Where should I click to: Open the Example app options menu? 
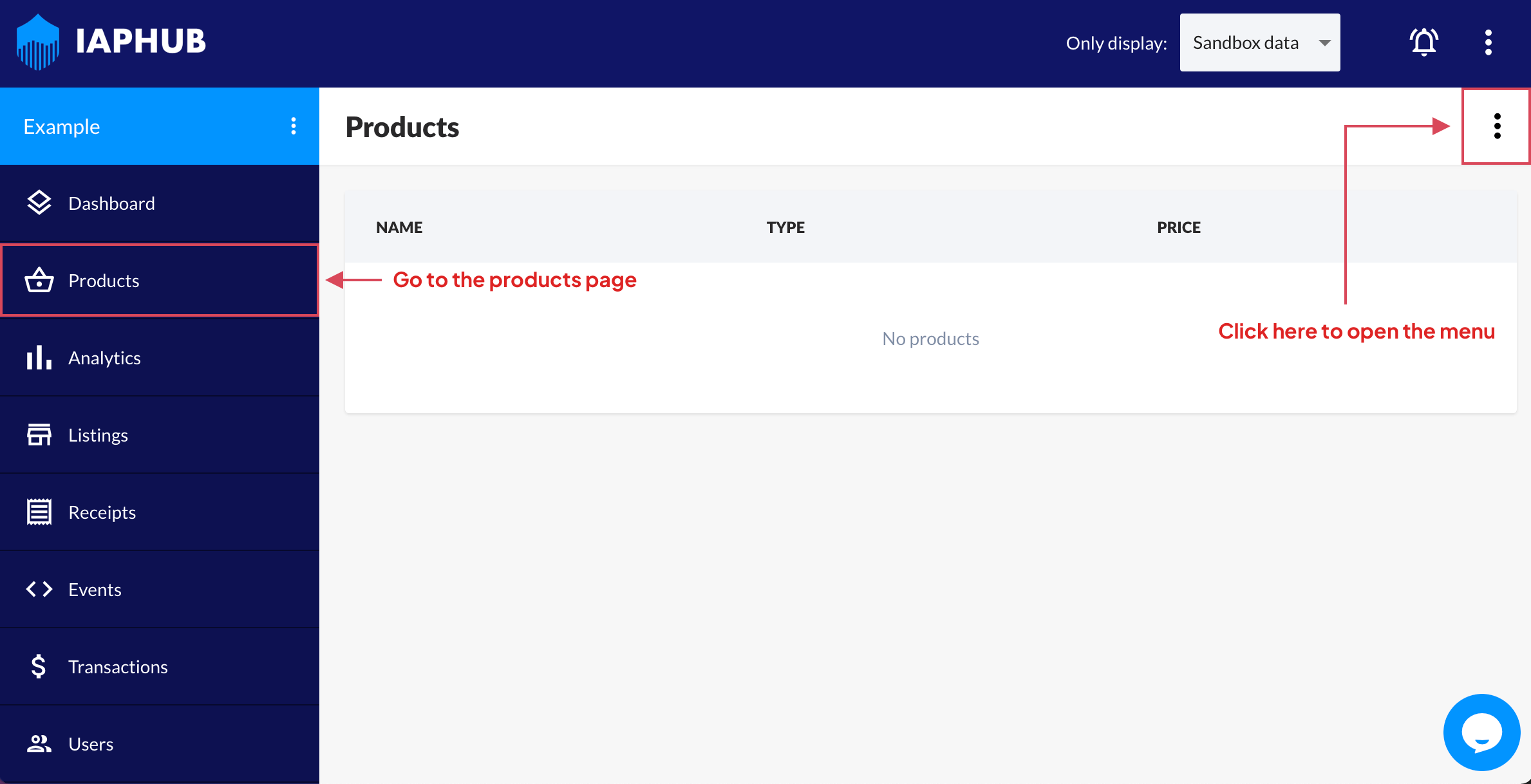coord(294,126)
